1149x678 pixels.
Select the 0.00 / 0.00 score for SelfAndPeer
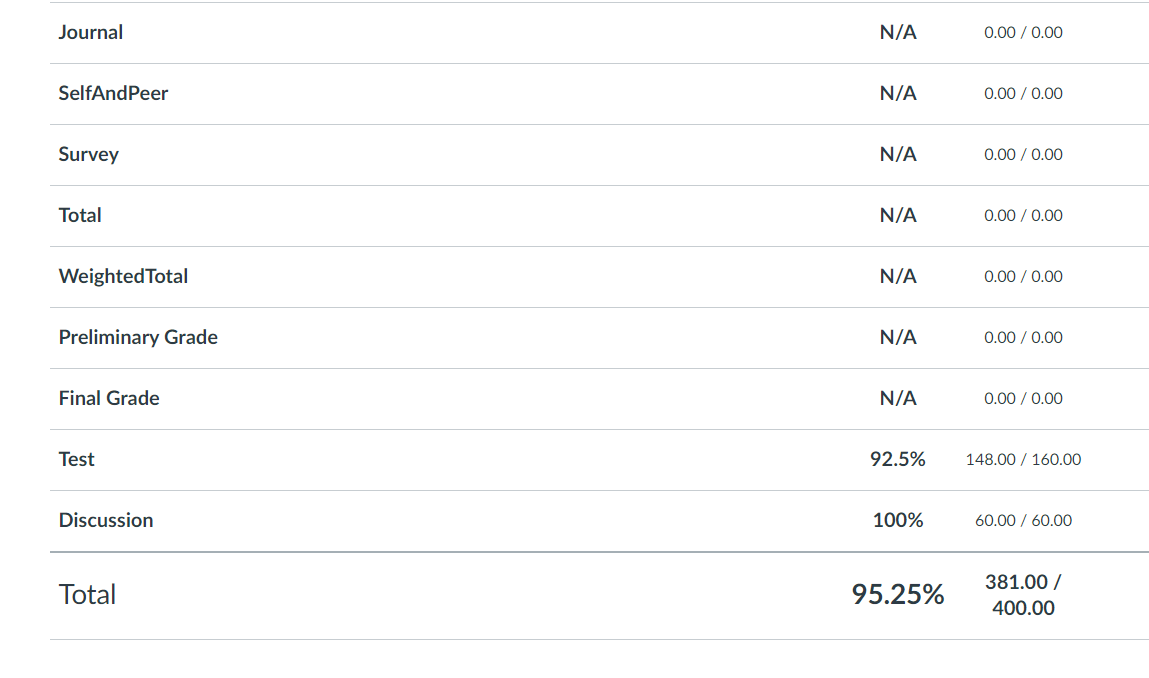click(x=1023, y=94)
